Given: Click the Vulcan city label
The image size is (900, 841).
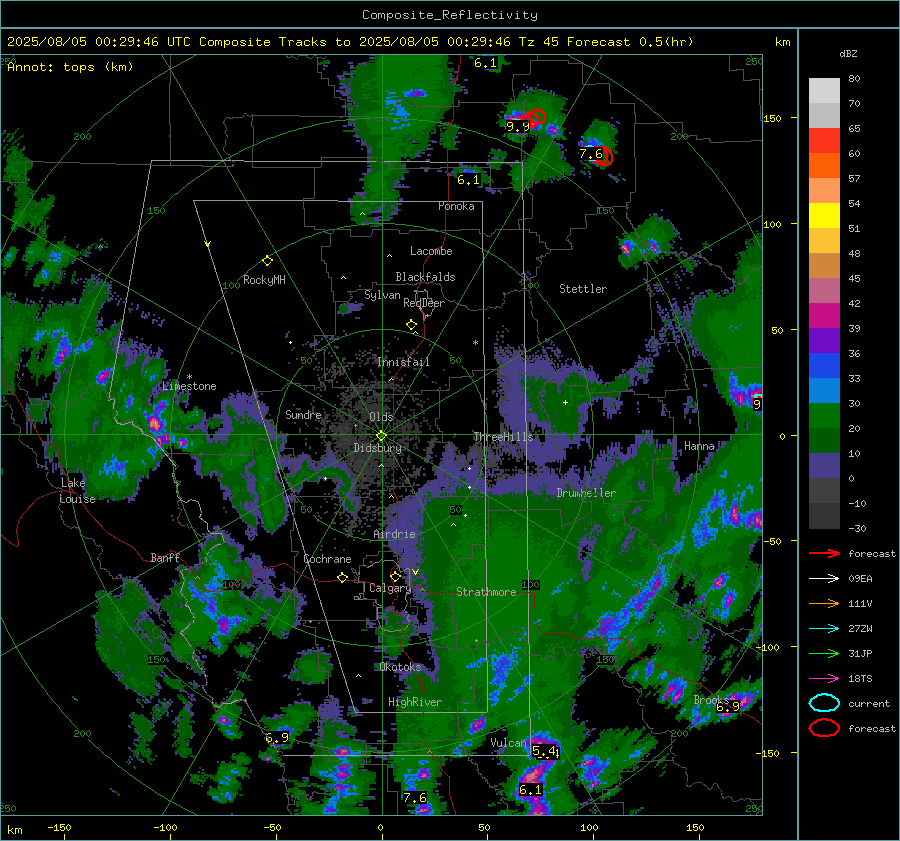Looking at the screenshot, I should coord(508,743).
